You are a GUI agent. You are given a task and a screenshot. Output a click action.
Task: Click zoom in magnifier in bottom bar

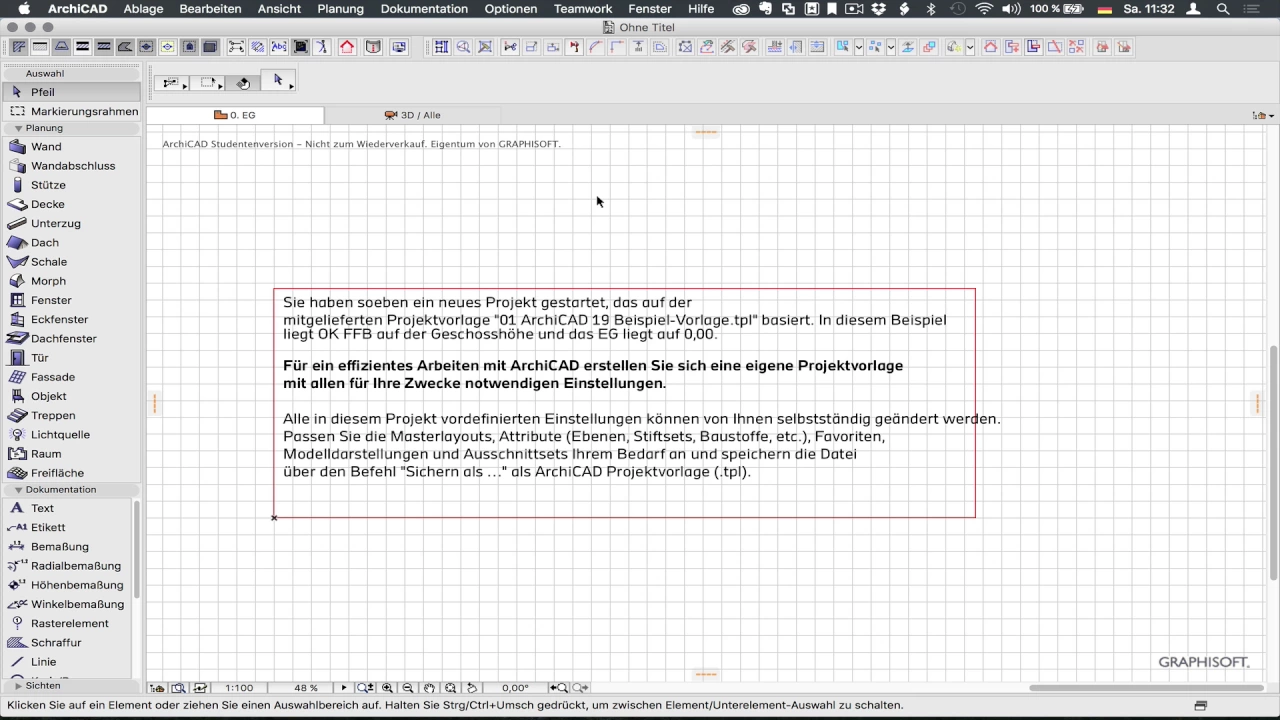(x=387, y=688)
